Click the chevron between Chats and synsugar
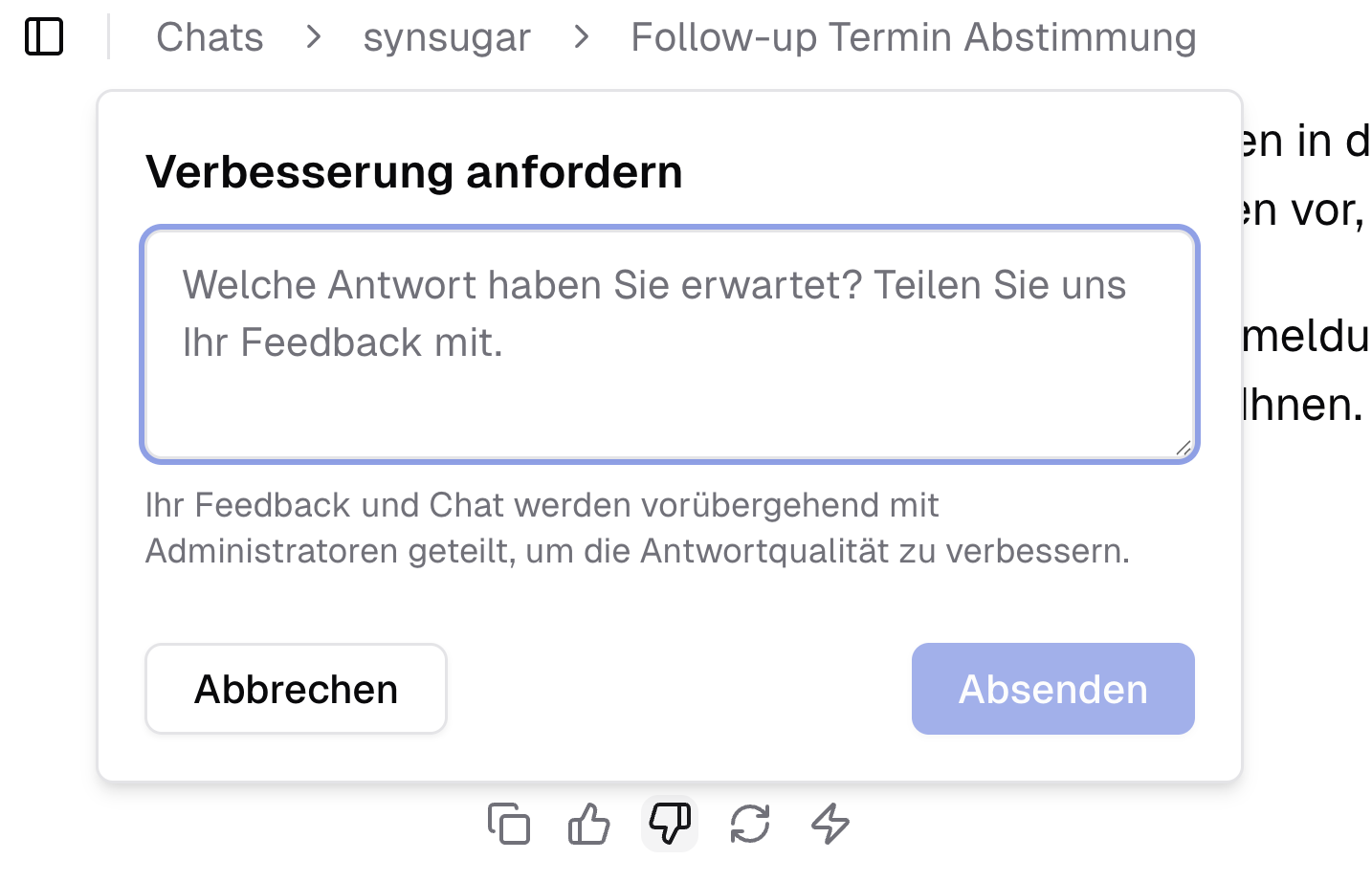 [x=313, y=38]
